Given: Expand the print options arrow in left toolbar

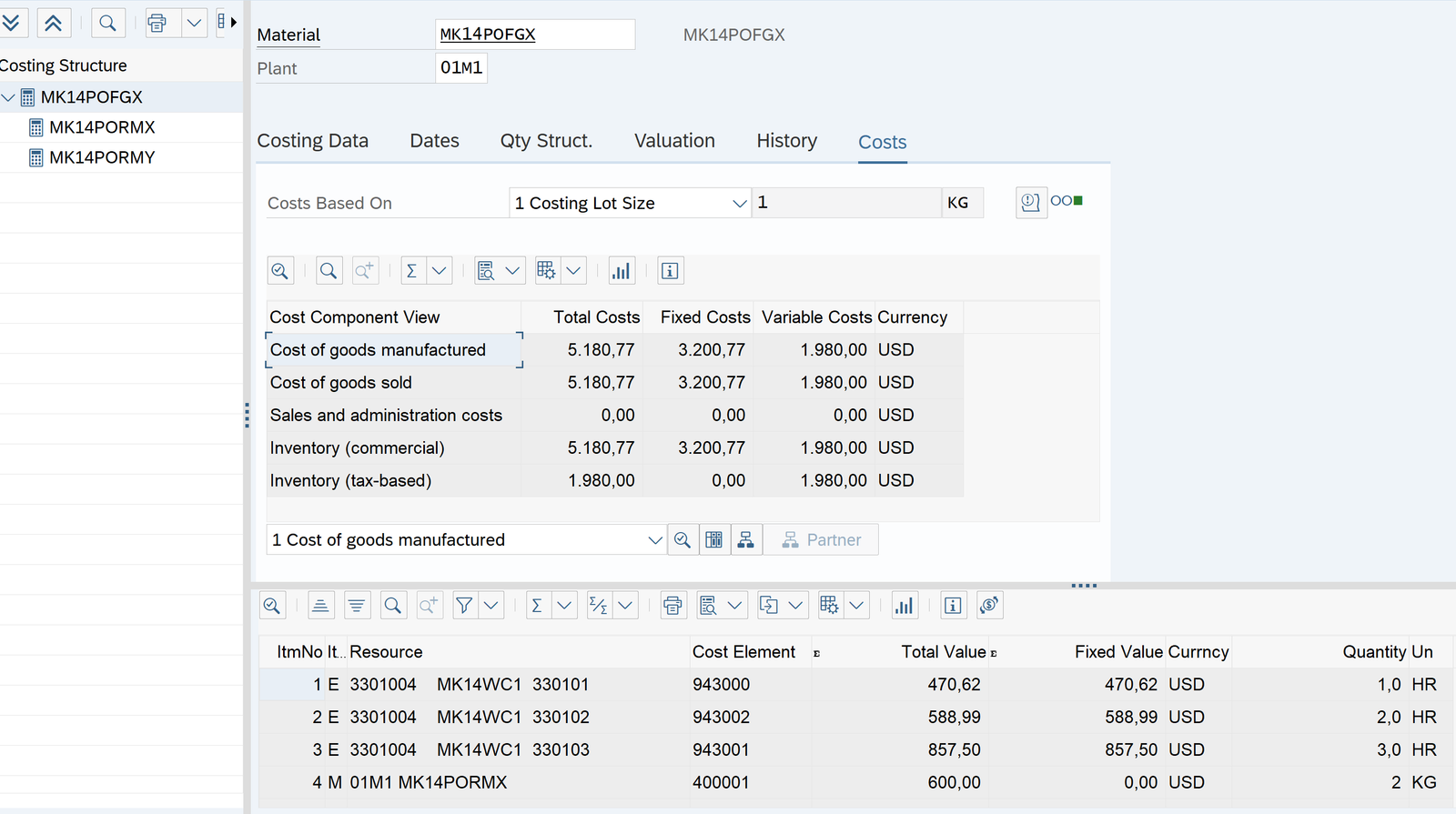Looking at the screenshot, I should (x=195, y=23).
